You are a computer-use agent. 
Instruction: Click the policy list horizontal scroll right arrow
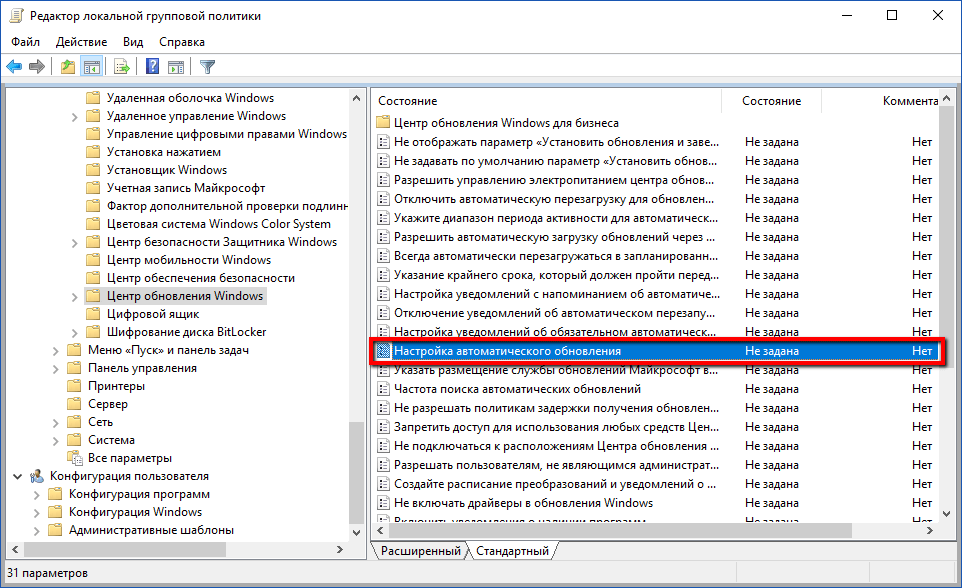(x=930, y=530)
